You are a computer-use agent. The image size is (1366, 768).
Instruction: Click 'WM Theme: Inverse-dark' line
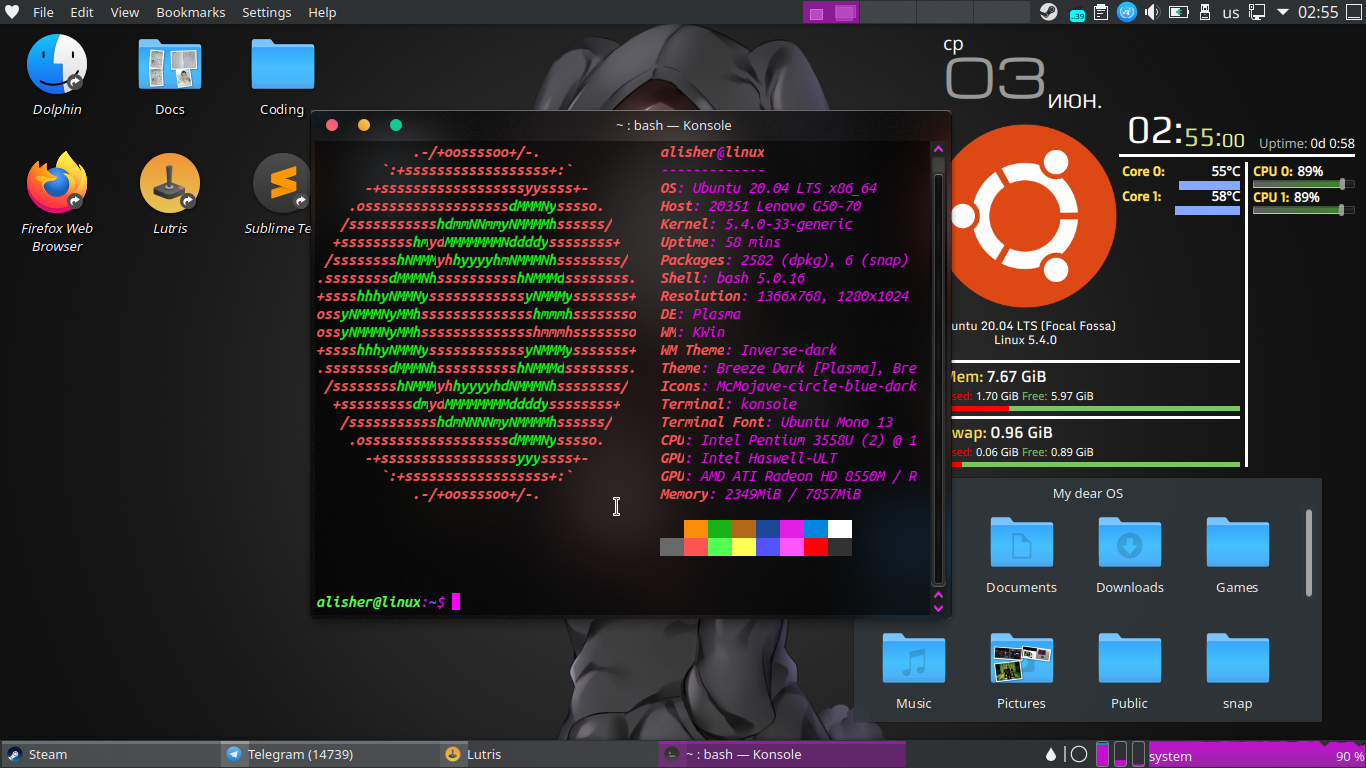click(749, 350)
